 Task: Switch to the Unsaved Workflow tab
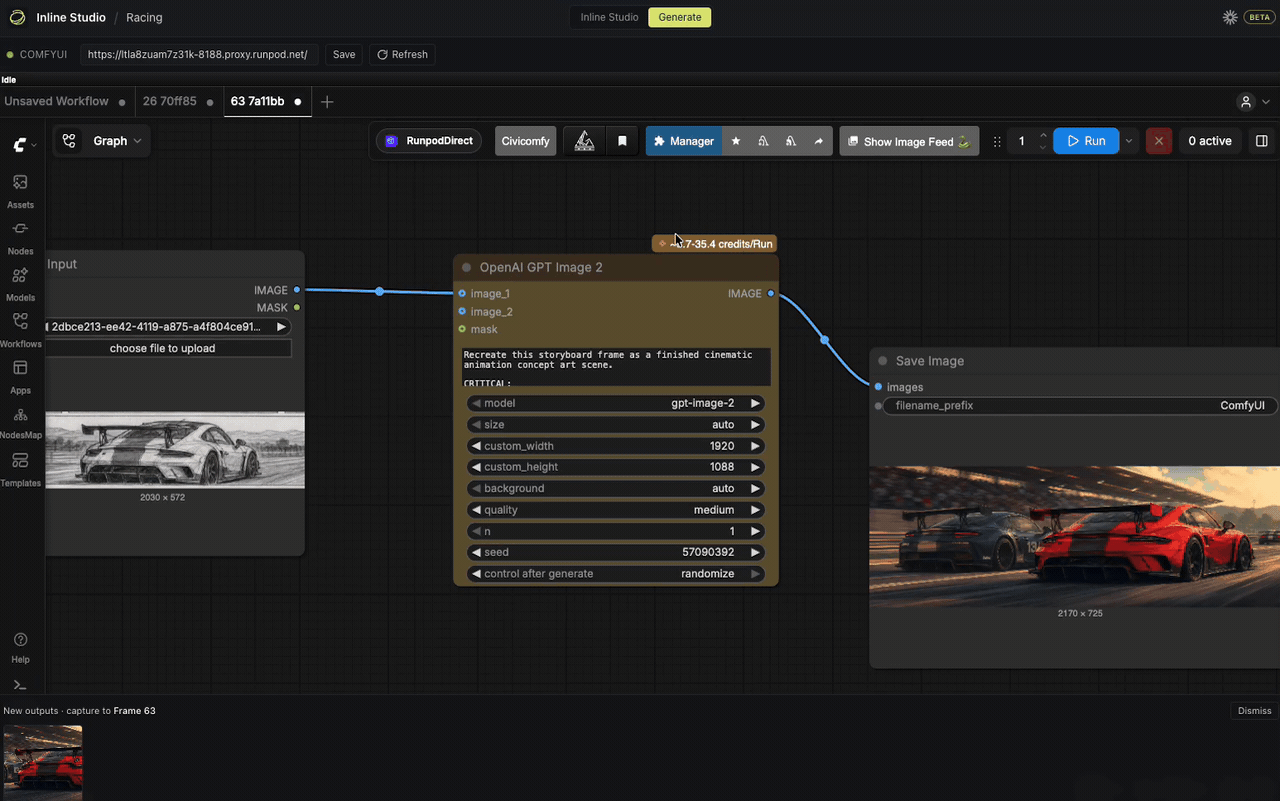coord(56,102)
